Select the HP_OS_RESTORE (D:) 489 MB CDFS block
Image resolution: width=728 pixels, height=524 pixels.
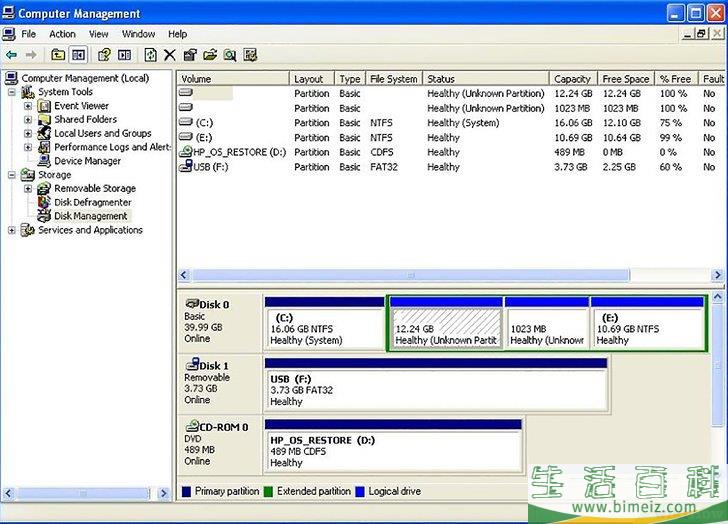[x=393, y=446]
